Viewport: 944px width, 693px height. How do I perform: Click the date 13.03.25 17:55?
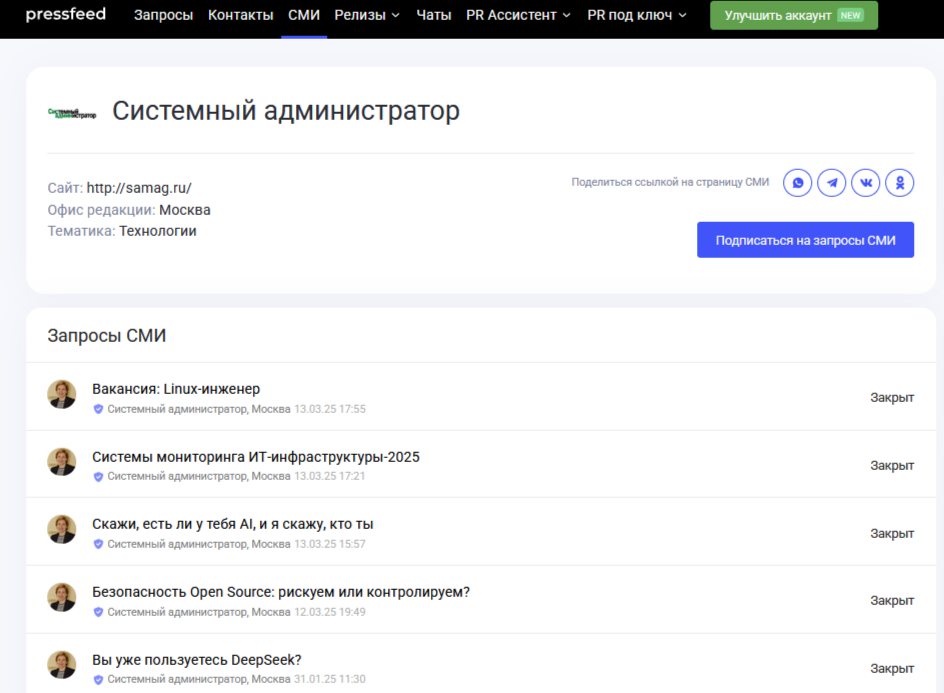(329, 409)
